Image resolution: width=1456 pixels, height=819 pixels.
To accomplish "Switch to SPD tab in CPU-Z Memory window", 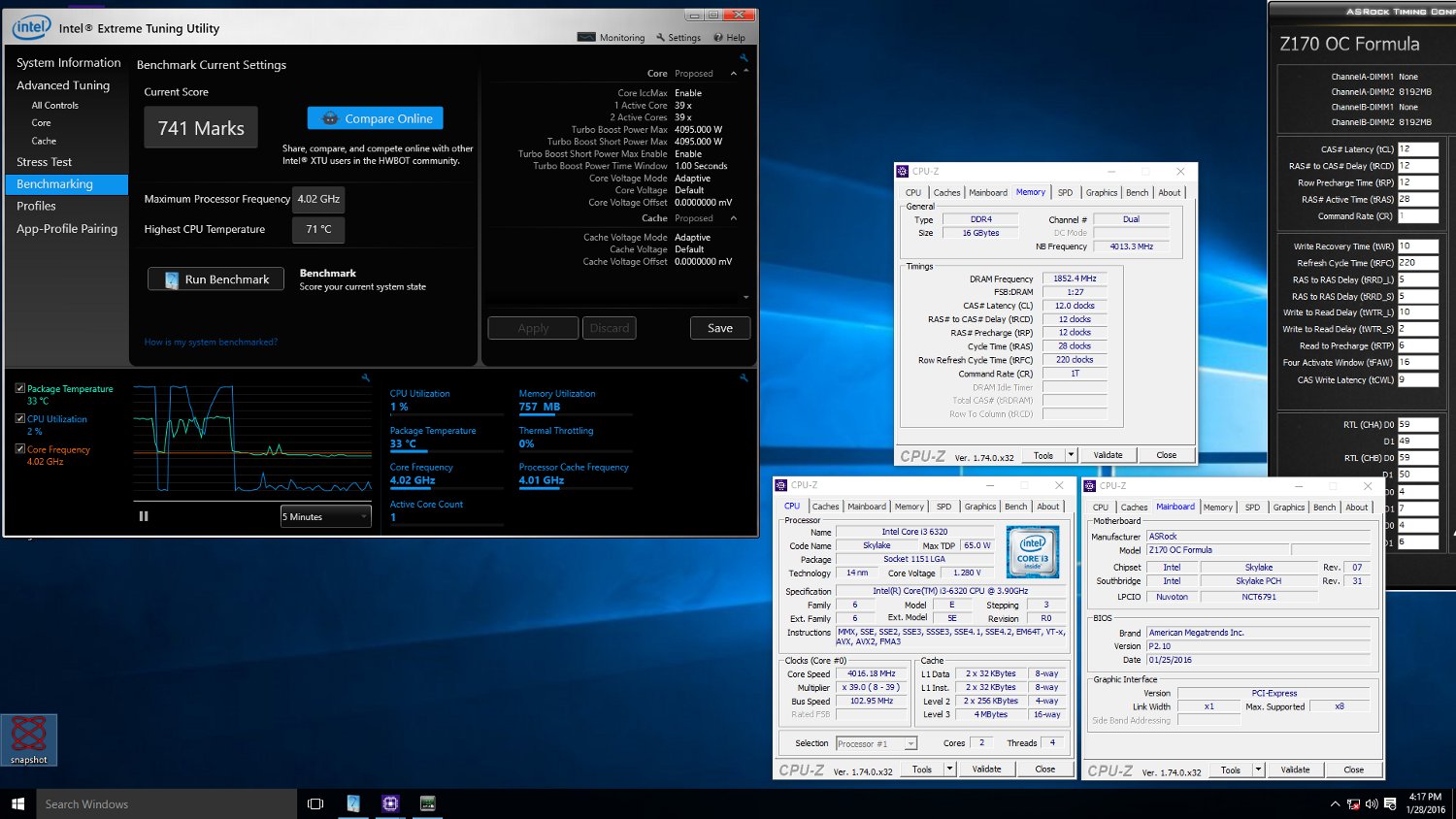I will [1065, 192].
